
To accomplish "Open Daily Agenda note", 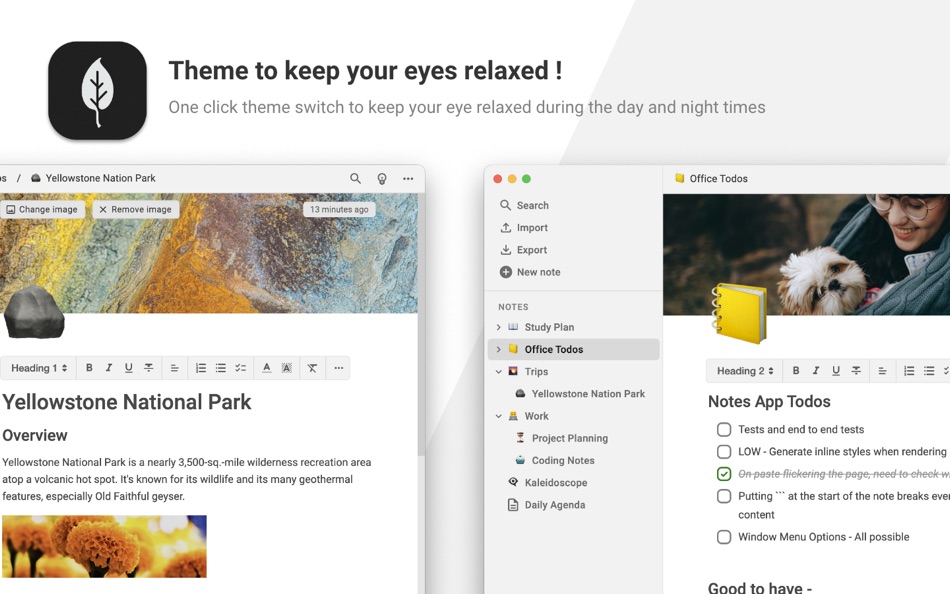I will [555, 505].
